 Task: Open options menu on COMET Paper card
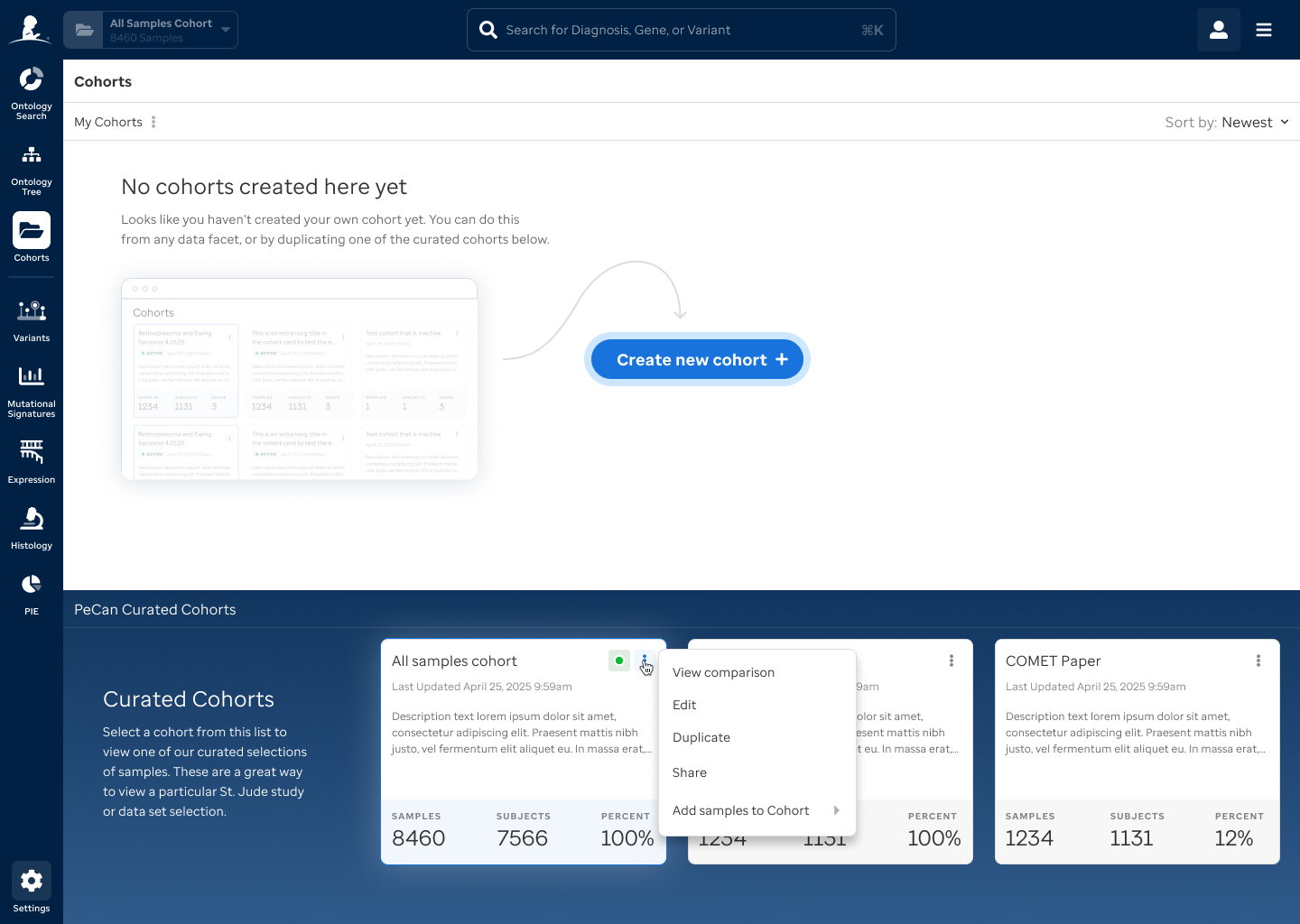click(1258, 661)
